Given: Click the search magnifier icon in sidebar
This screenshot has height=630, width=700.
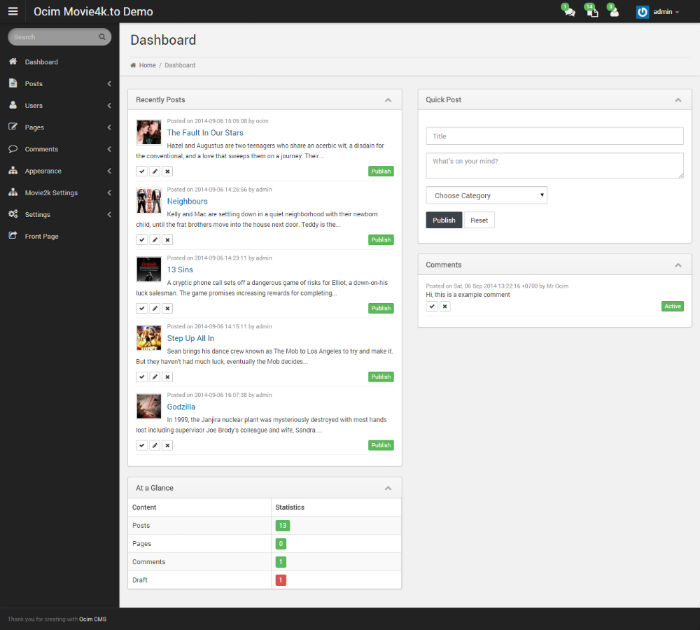Looking at the screenshot, I should click(102, 37).
